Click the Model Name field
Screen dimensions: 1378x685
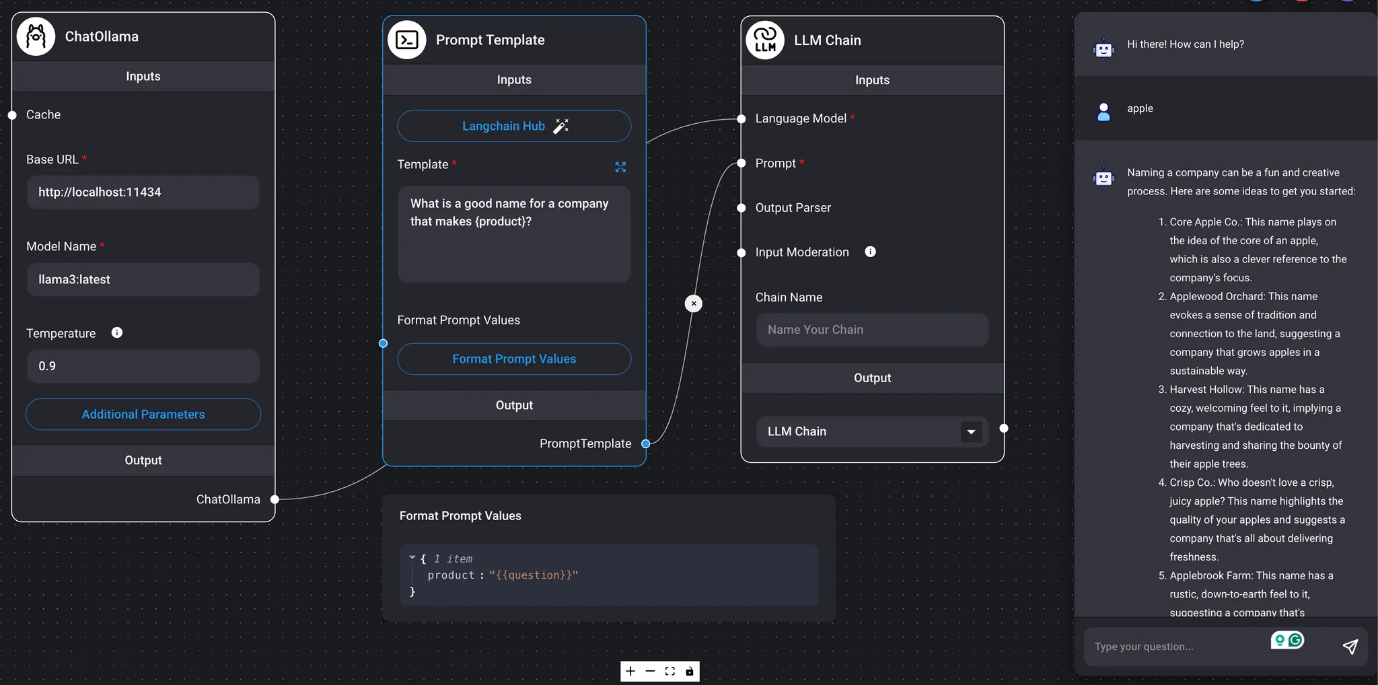143,280
